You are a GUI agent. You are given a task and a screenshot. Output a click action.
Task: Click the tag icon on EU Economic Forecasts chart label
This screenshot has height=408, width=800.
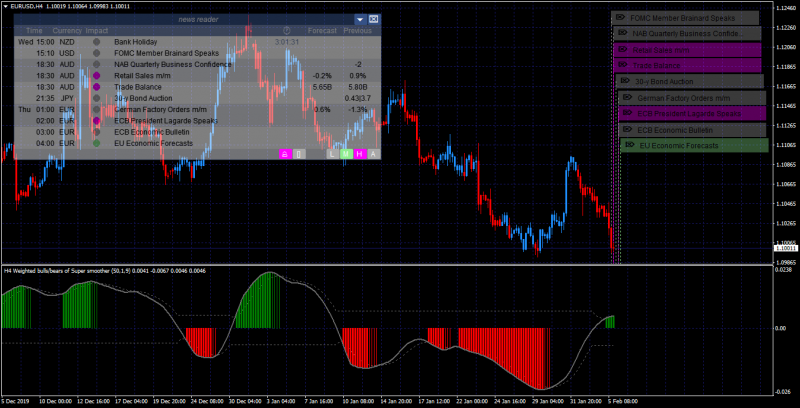coord(630,144)
